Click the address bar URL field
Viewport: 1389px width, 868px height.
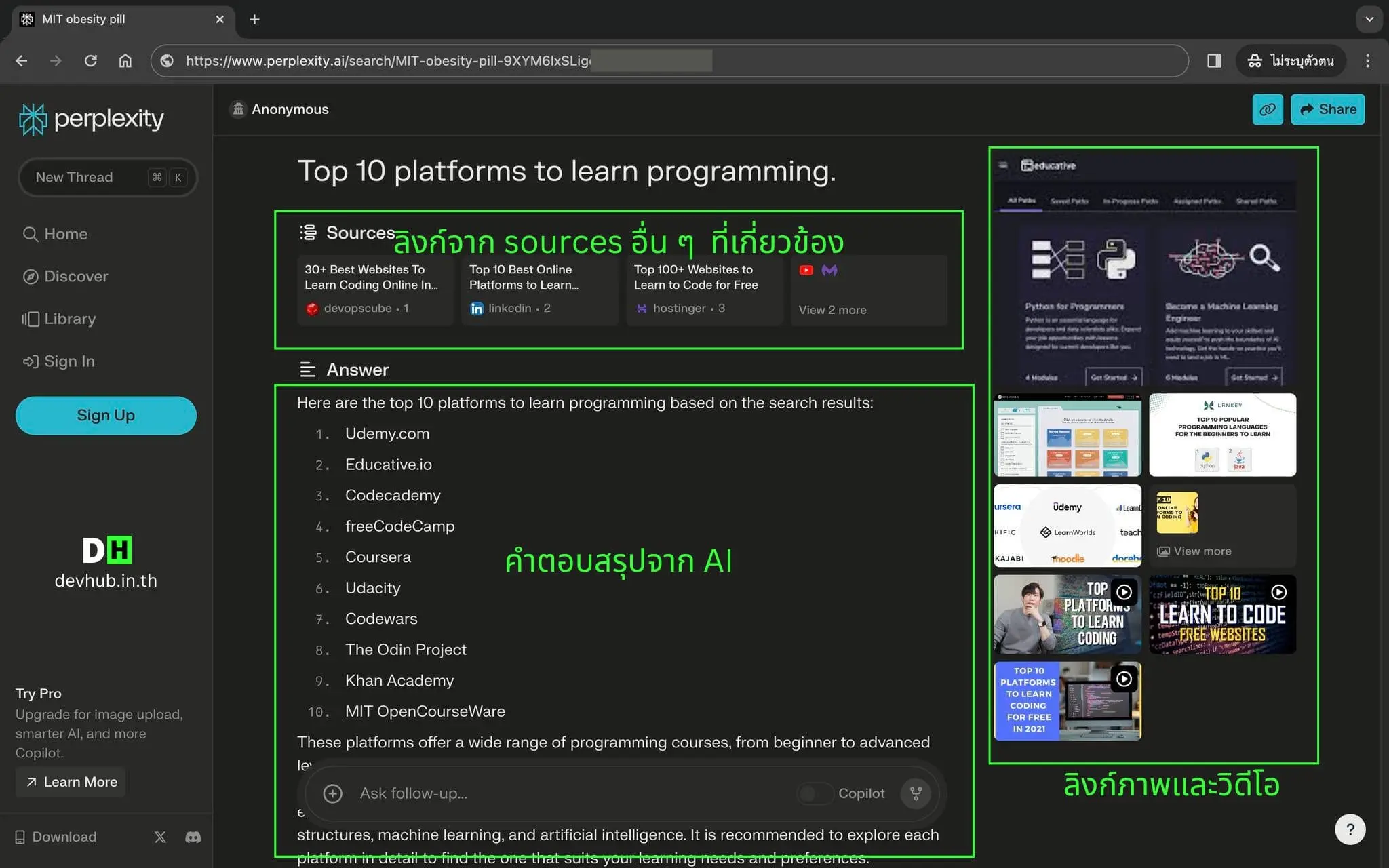[669, 61]
